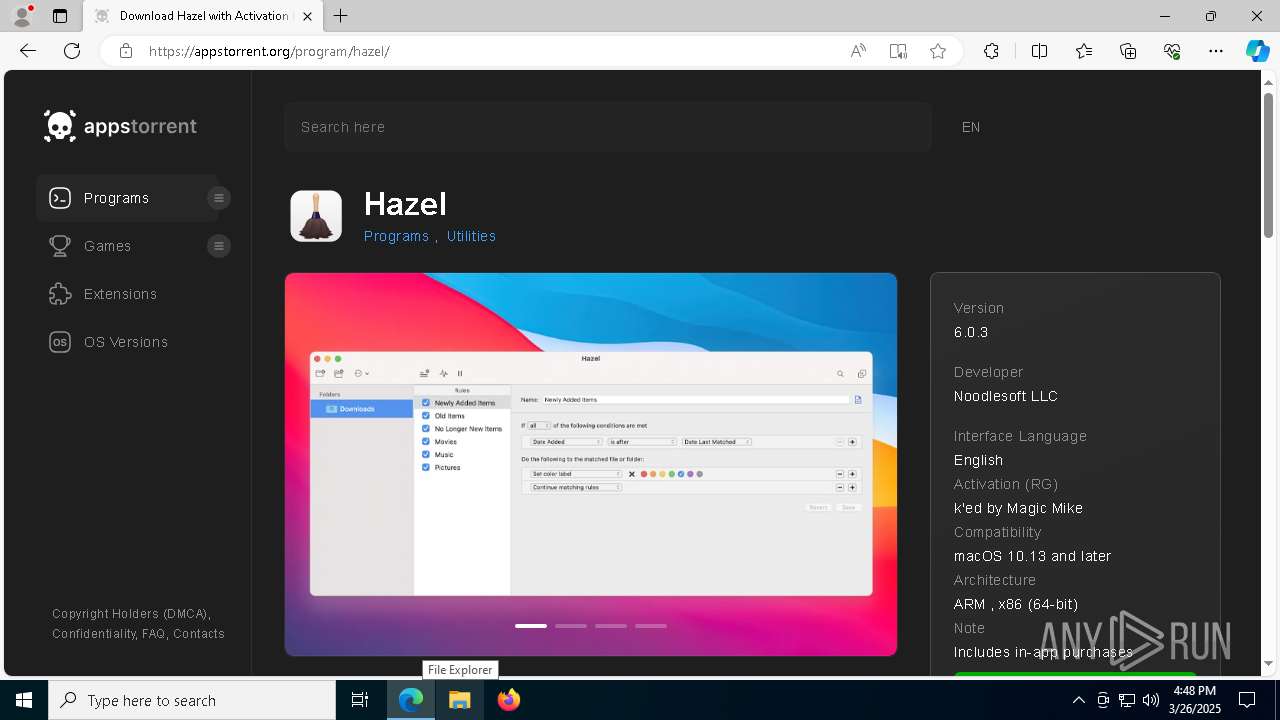This screenshot has height=720, width=1280.
Task: Select the second carousel slide indicator
Action: click(571, 626)
